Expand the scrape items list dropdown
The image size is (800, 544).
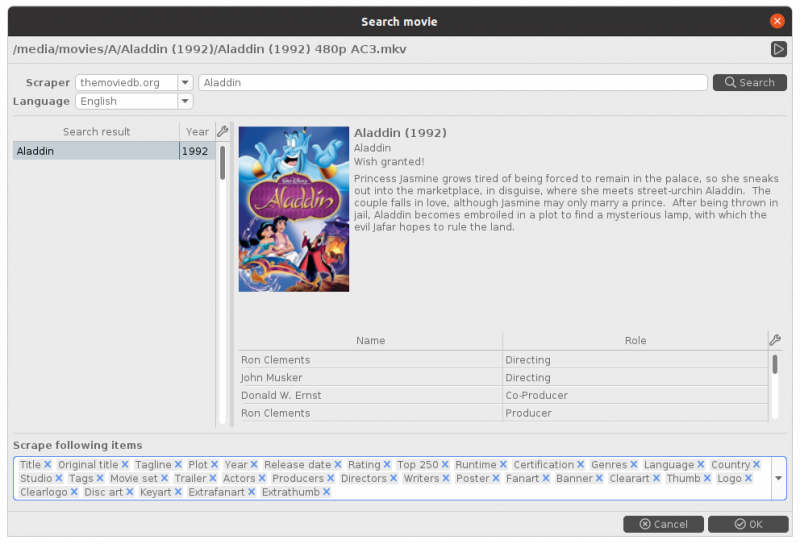pyautogui.click(x=778, y=478)
